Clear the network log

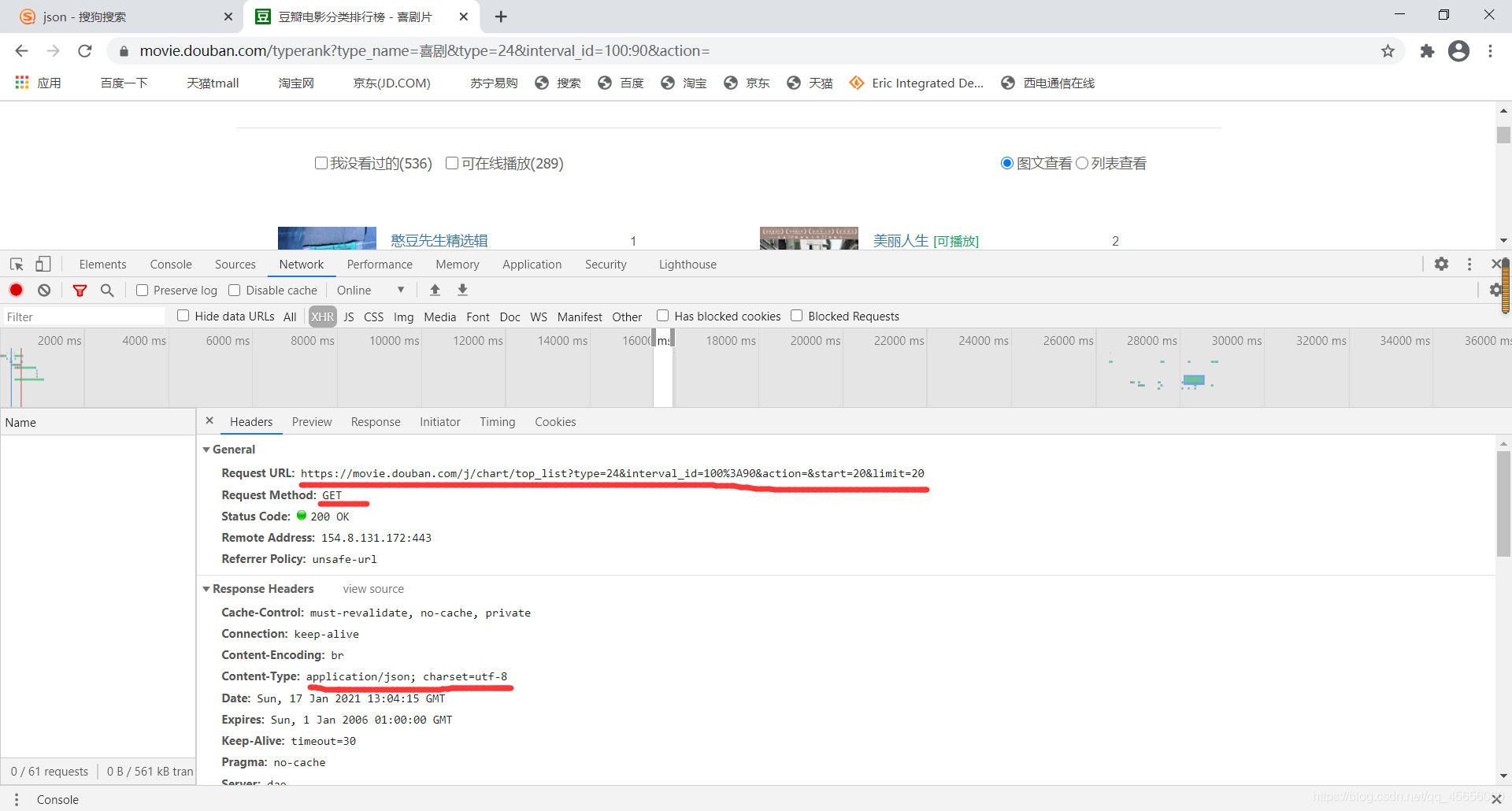pyautogui.click(x=44, y=290)
